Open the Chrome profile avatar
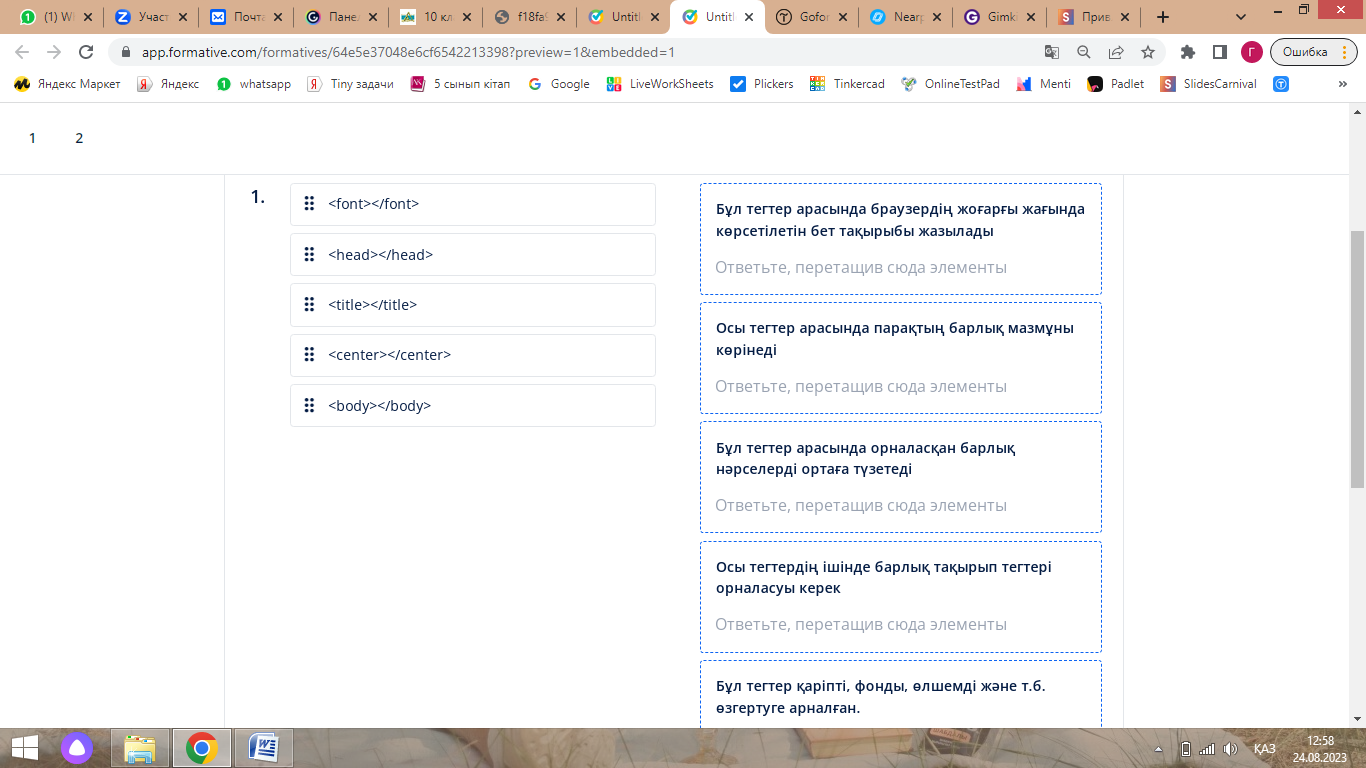This screenshot has height=768, width=1366. tap(1252, 52)
